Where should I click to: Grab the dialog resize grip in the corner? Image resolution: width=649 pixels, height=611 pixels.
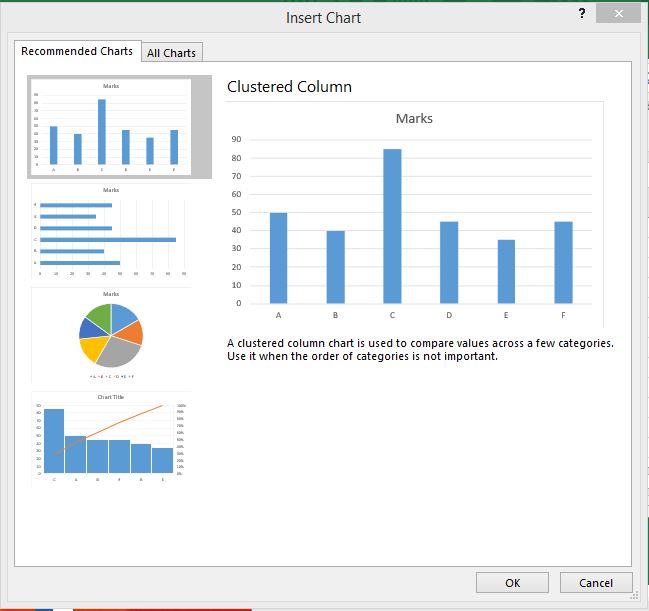[635, 596]
